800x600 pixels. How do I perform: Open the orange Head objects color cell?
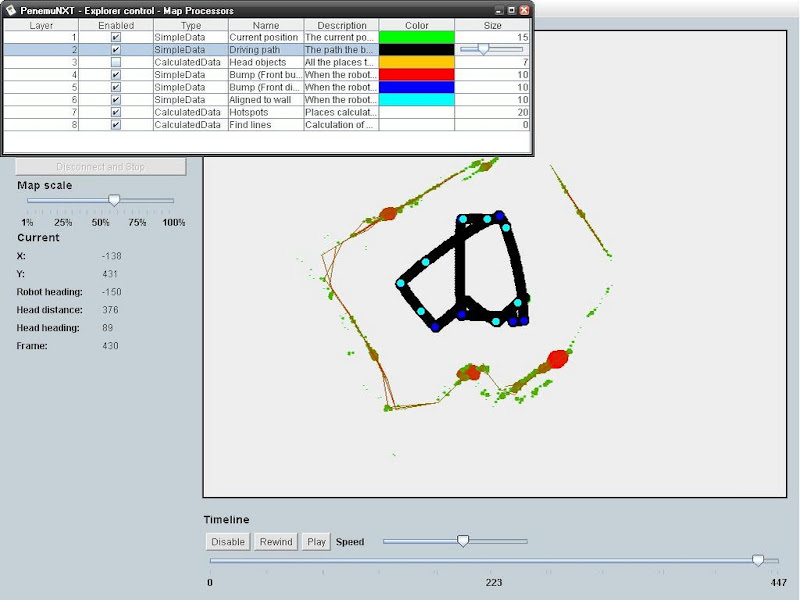(x=416, y=62)
